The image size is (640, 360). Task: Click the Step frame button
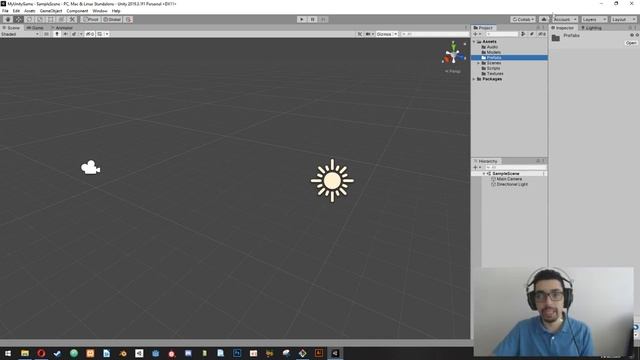pyautogui.click(x=323, y=19)
